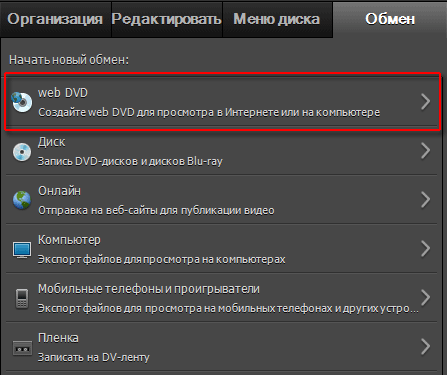Expand the Онлайн option chevron
Screen dimensions: 447x375
(425, 200)
